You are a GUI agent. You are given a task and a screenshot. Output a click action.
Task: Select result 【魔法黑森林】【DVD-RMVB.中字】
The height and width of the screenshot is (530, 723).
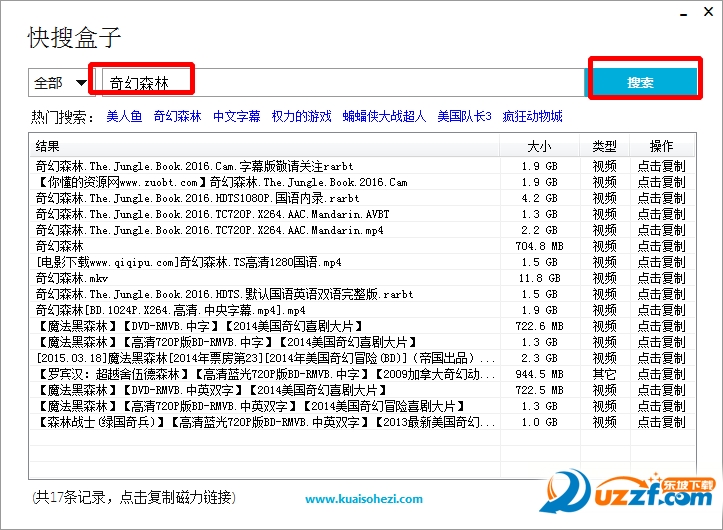200,326
